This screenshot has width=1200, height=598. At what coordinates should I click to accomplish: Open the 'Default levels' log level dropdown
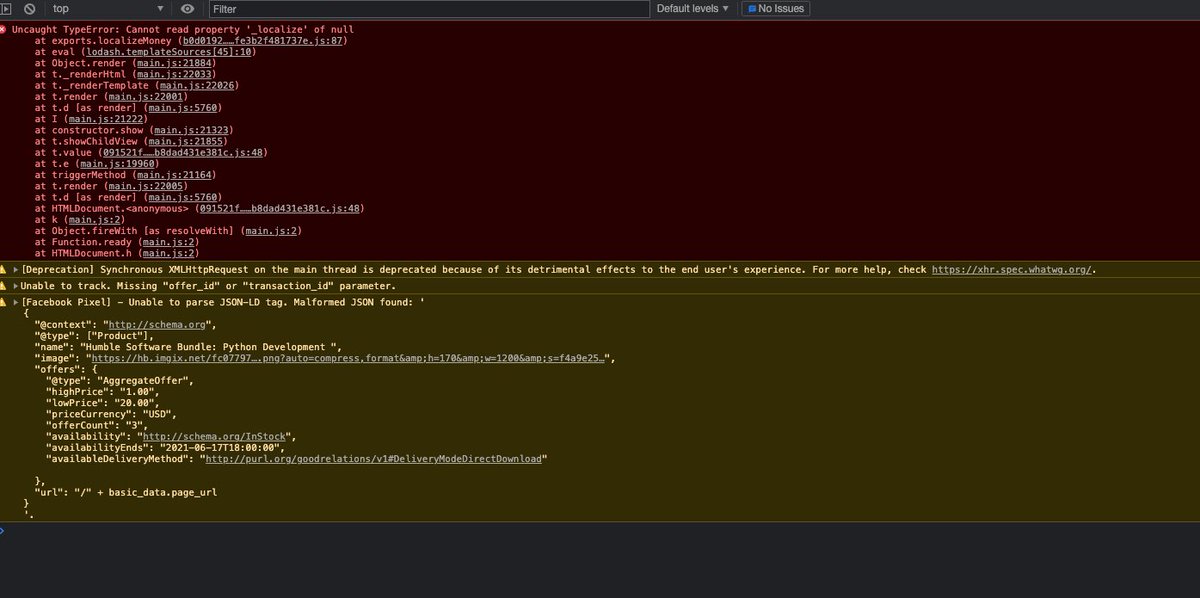[693, 8]
